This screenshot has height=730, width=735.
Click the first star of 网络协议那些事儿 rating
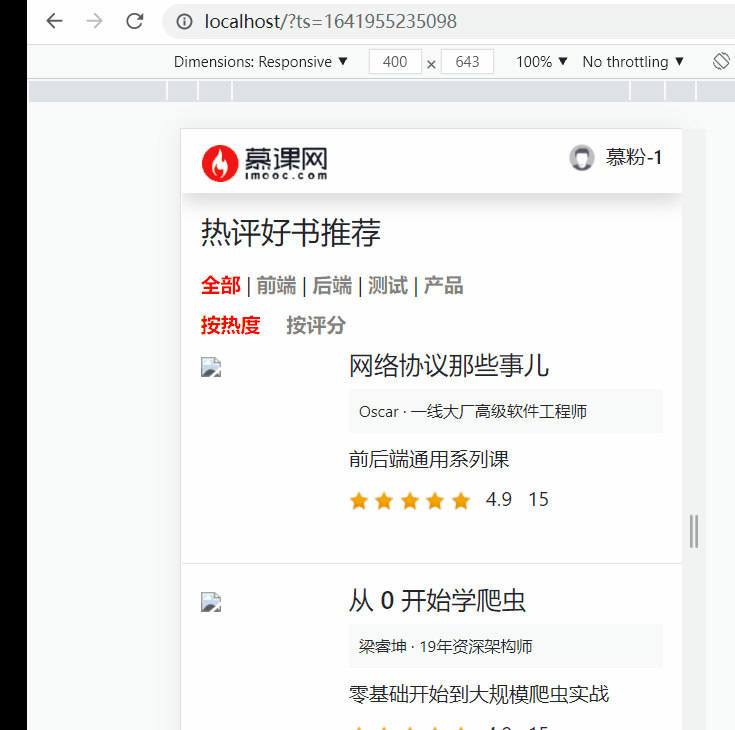click(x=359, y=501)
